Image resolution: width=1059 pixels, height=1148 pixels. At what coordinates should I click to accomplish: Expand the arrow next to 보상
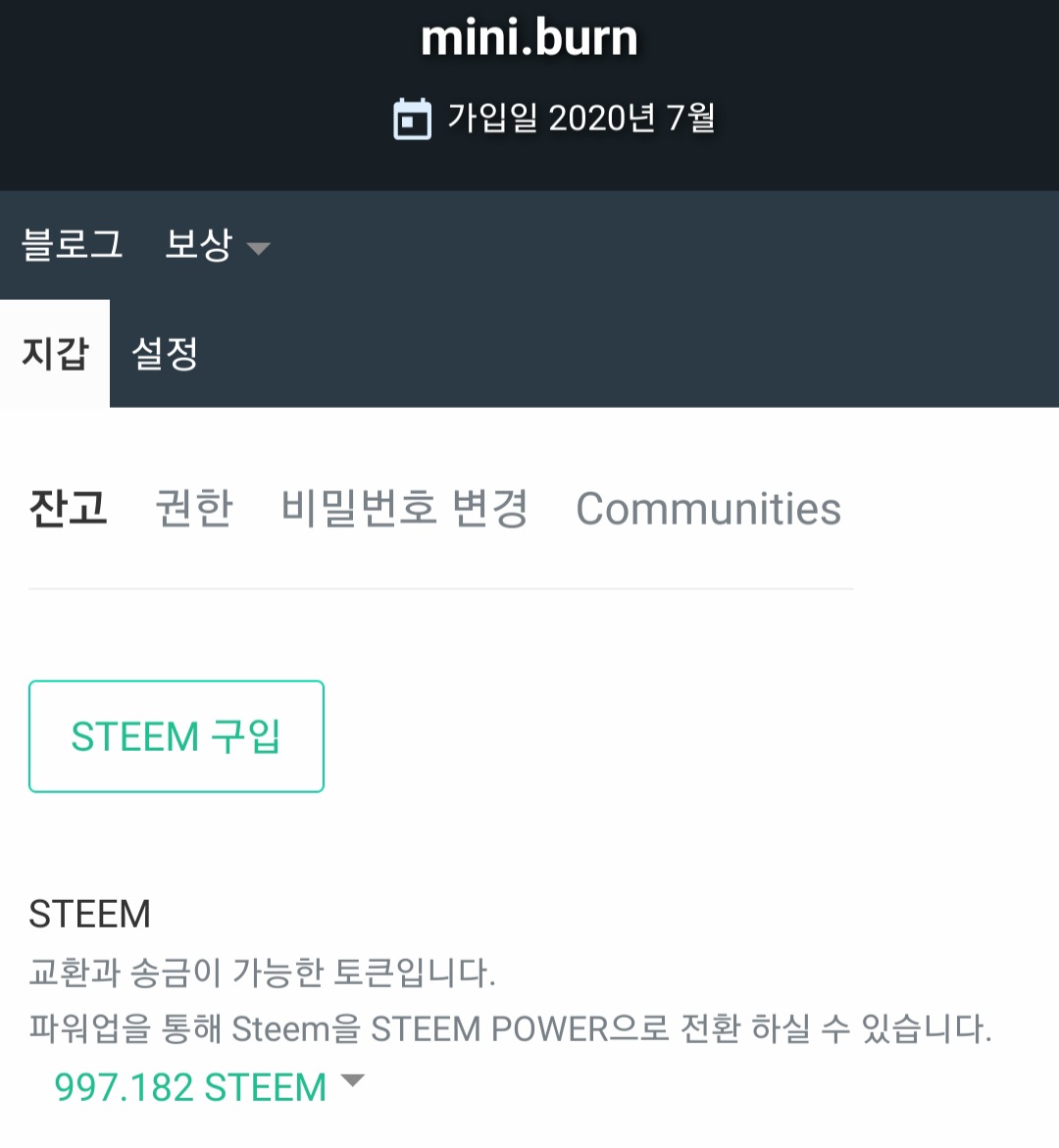tap(258, 248)
